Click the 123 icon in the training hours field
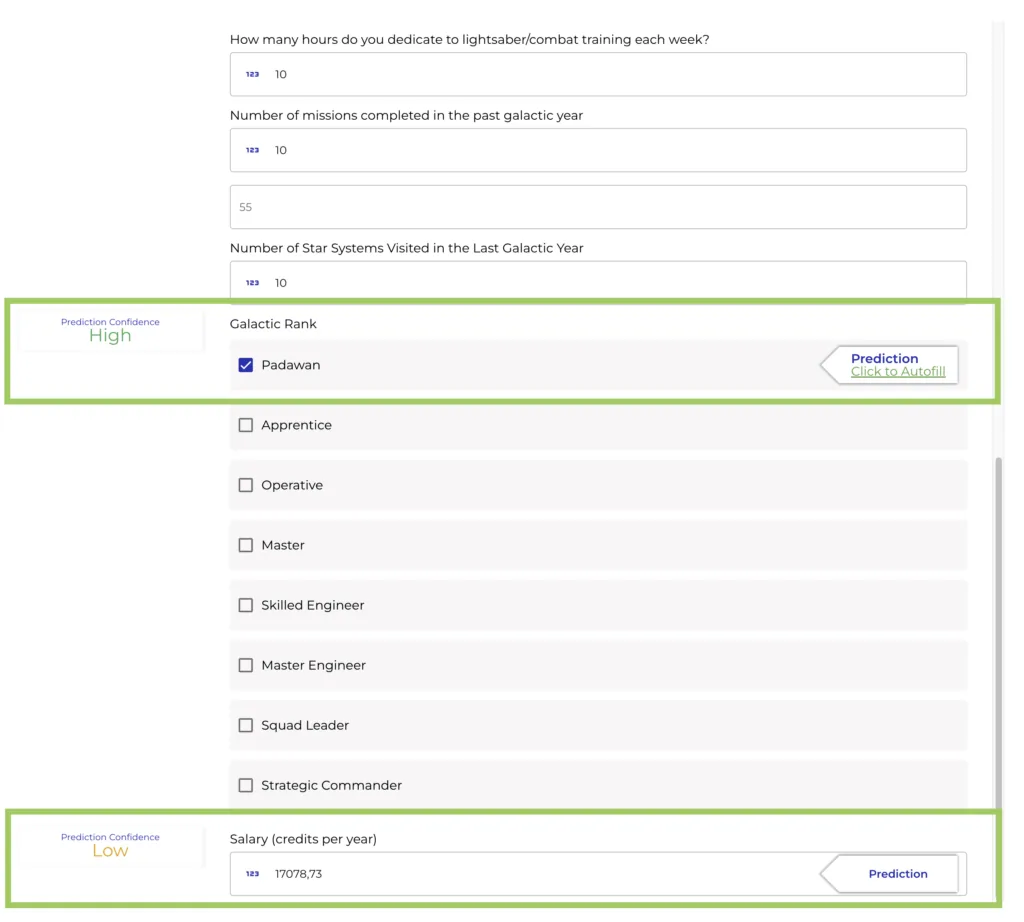 coord(252,74)
